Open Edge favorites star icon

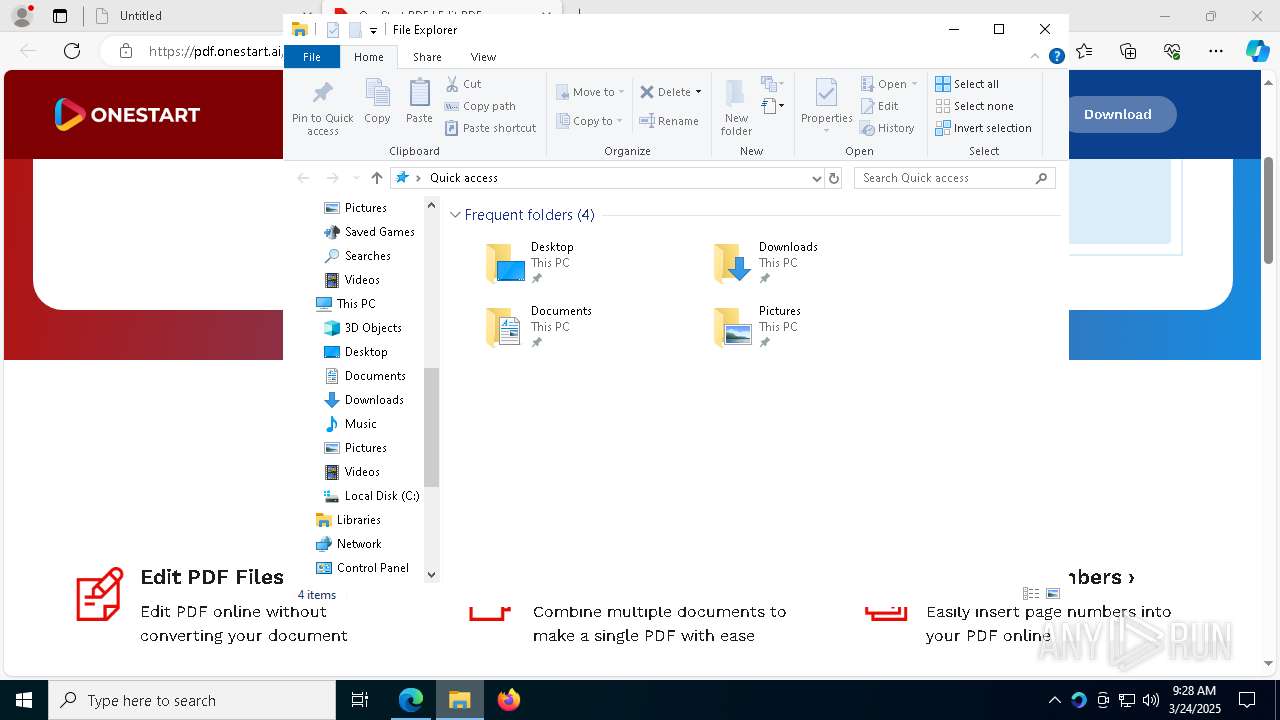point(1084,51)
